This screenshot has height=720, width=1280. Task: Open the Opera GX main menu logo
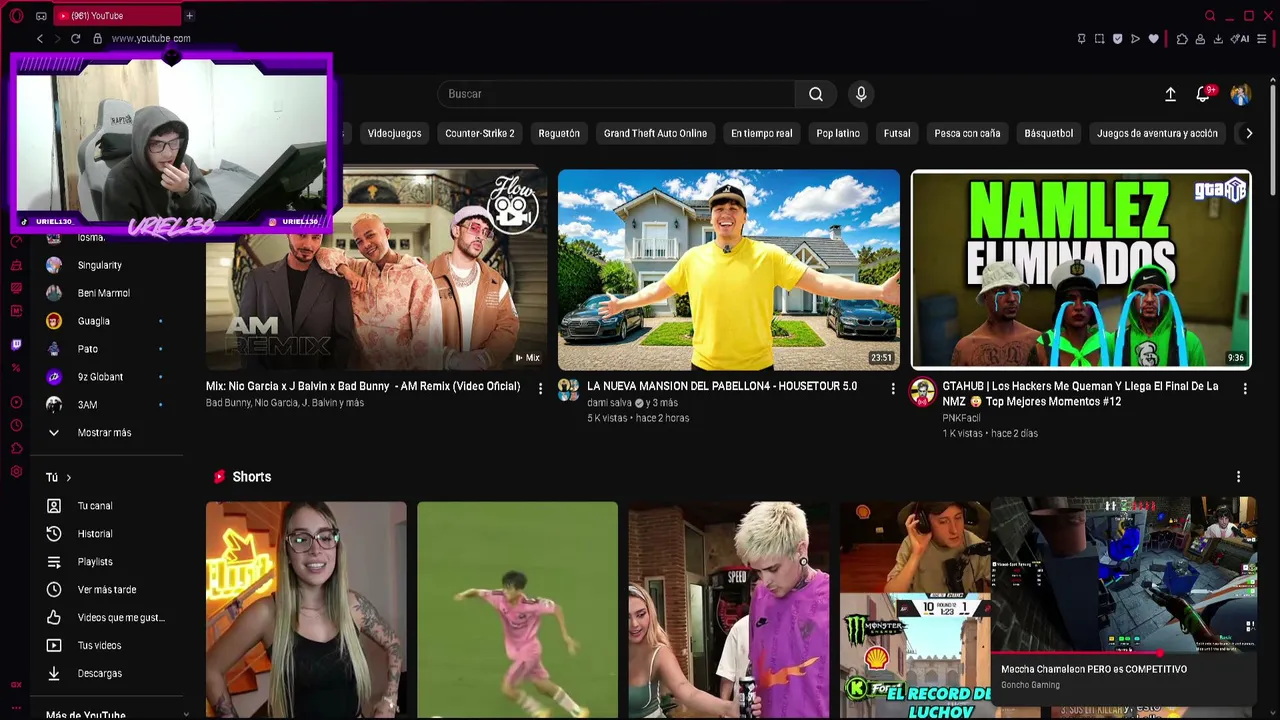16,16
